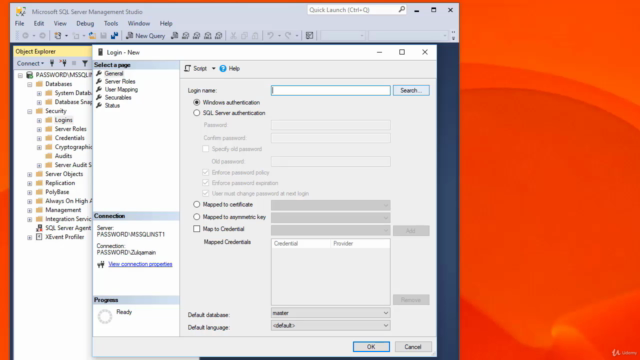Image resolution: width=640 pixels, height=360 pixels.
Task: Click the Login - New title bar icon
Action: point(100,52)
